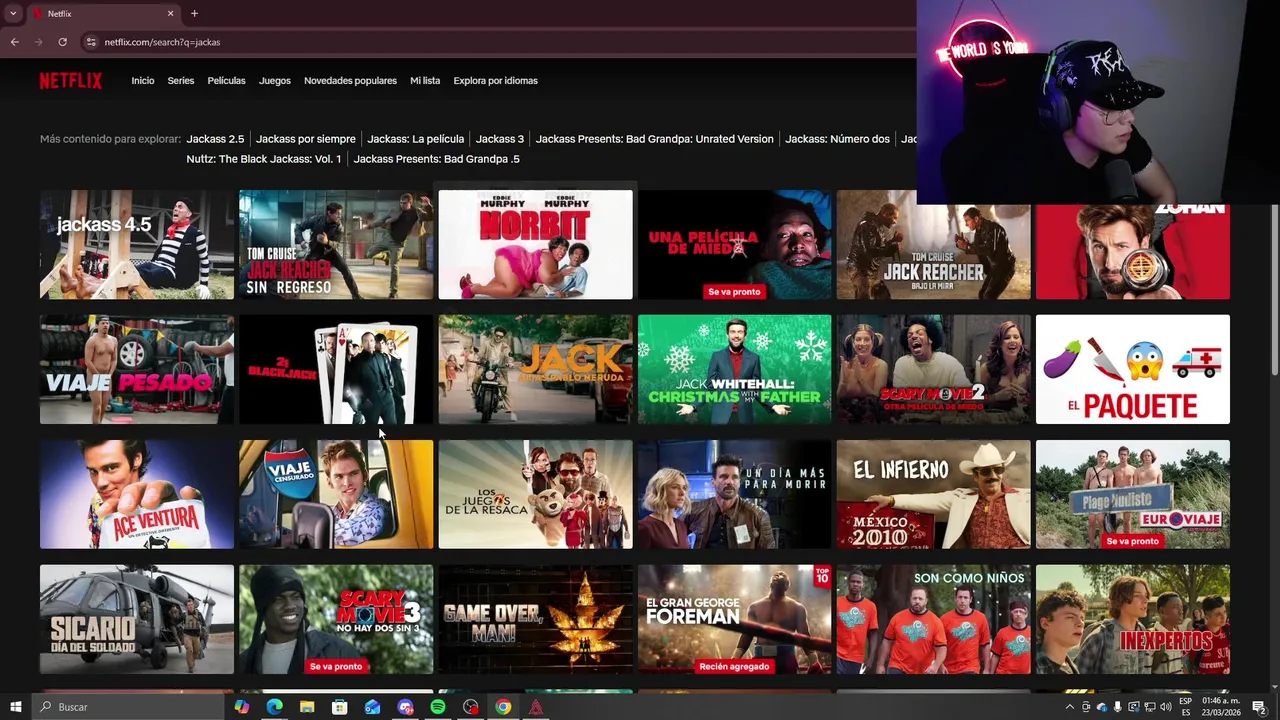1280x720 pixels.
Task: Open a new browser tab with plus icon
Action: tap(194, 13)
